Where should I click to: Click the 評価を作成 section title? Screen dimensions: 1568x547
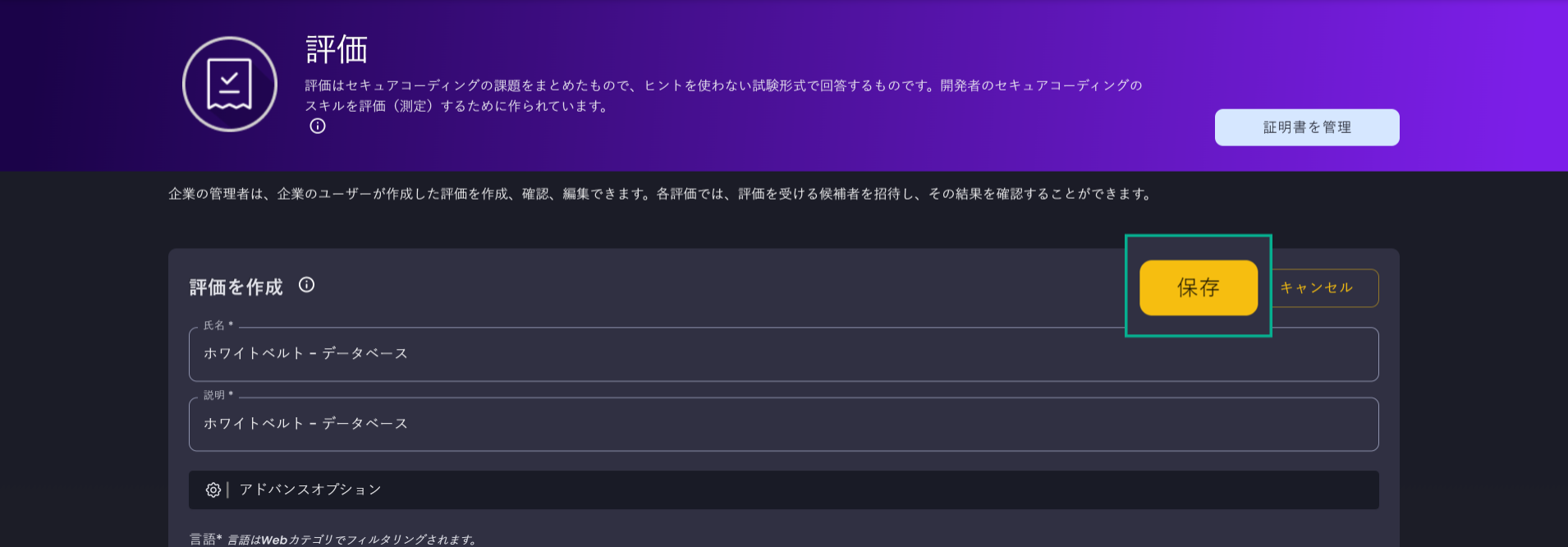click(236, 287)
